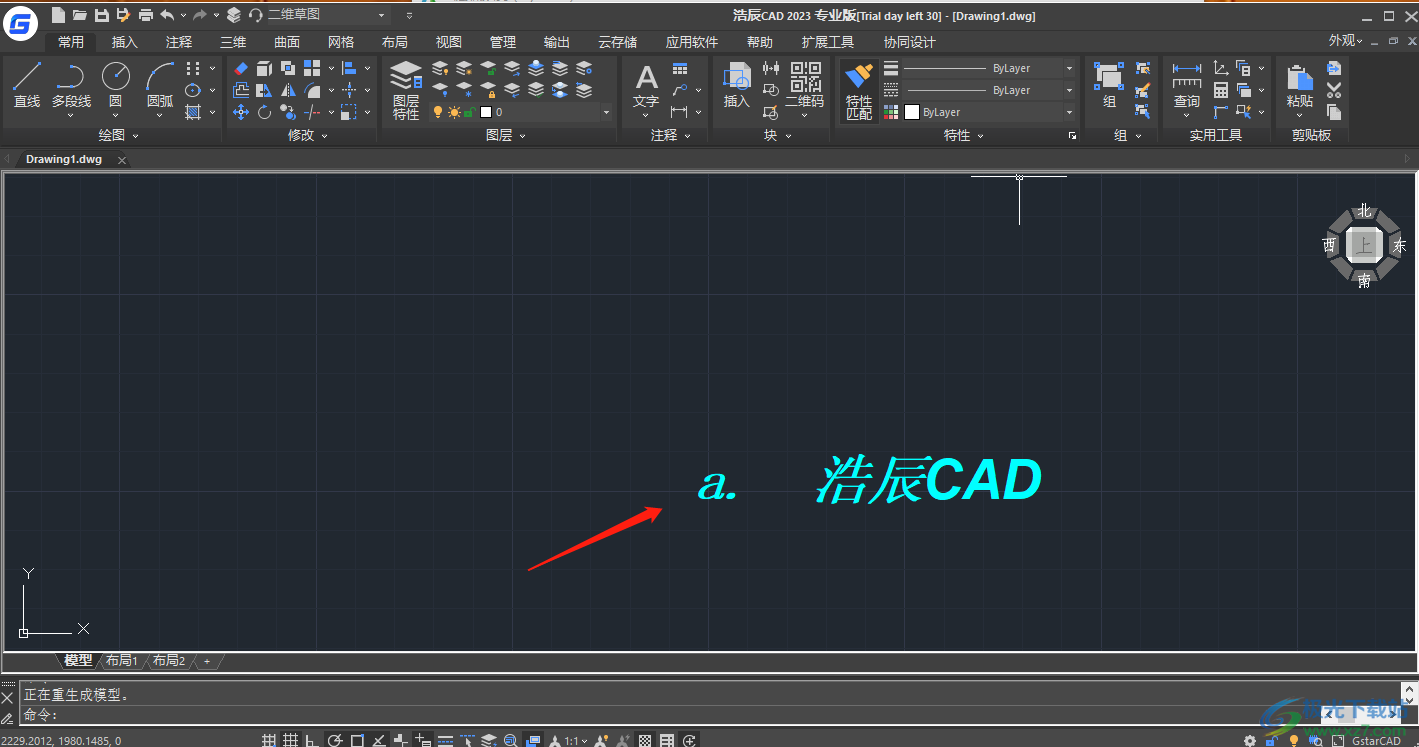Click the Undo arrow in quick access toolbar
This screenshot has width=1419, height=747.
coord(167,15)
